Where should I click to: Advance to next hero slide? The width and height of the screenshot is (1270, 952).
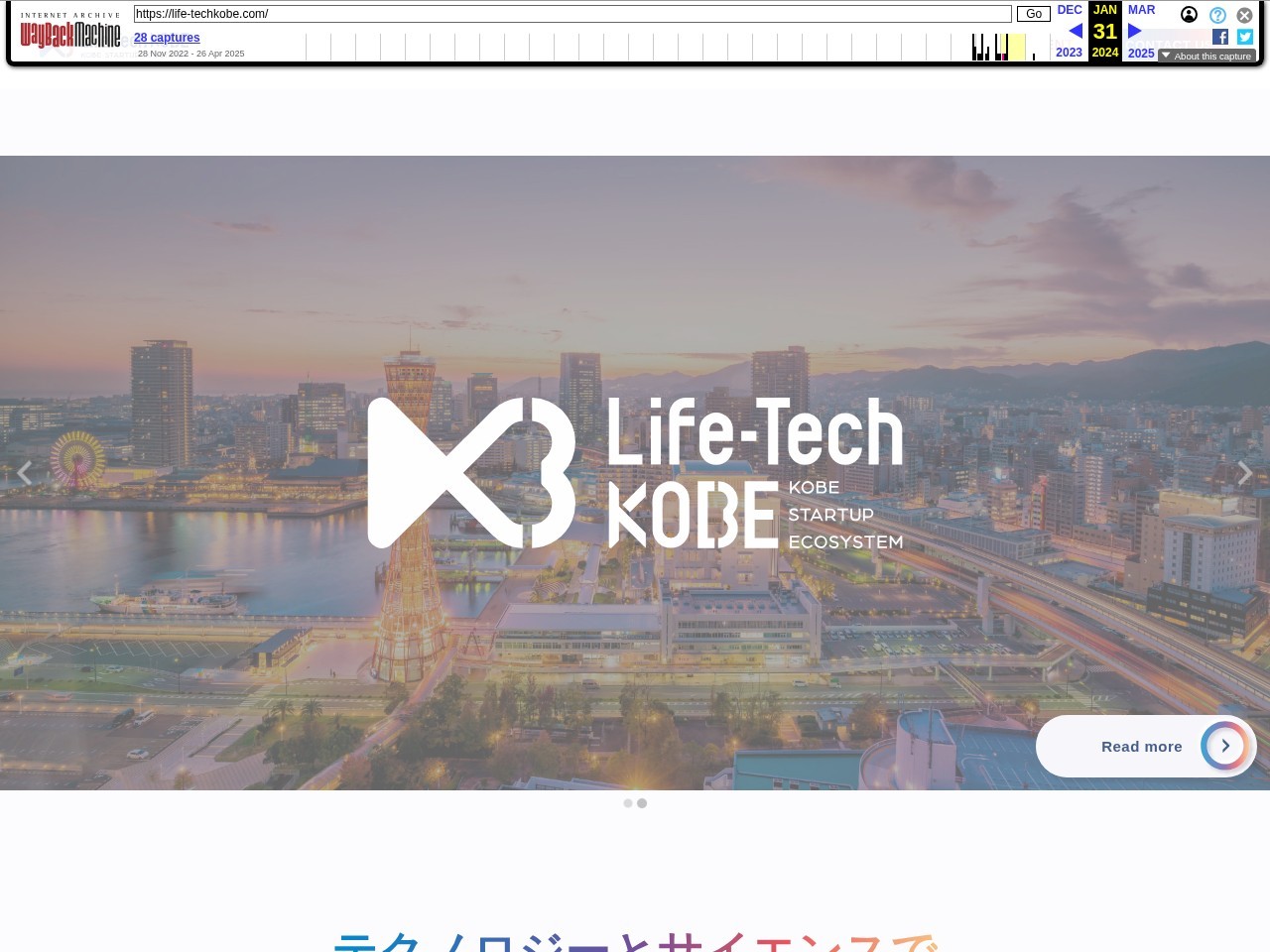(x=1244, y=473)
